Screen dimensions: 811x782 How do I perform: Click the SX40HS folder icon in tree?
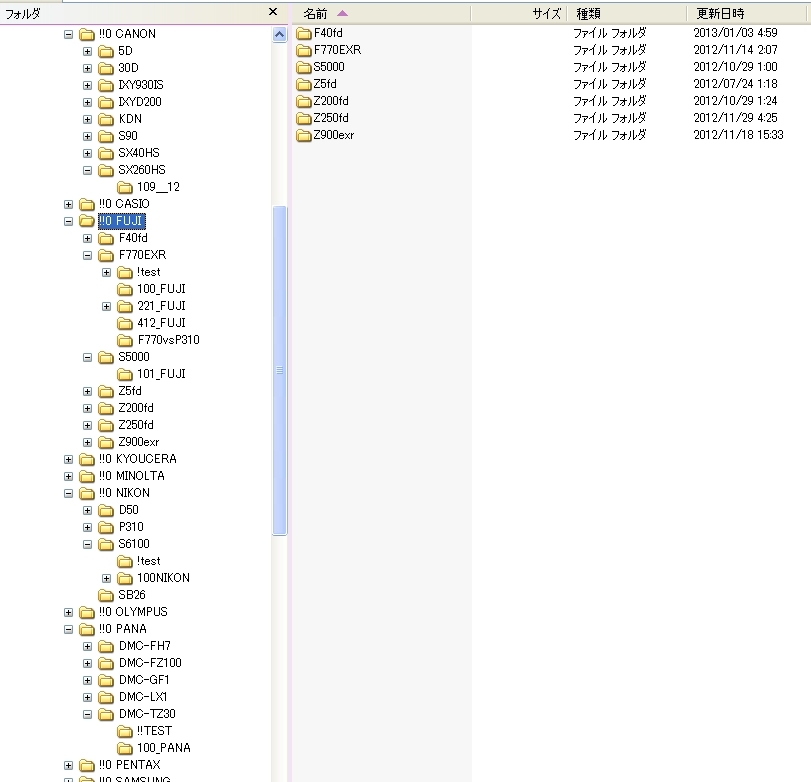(x=106, y=154)
